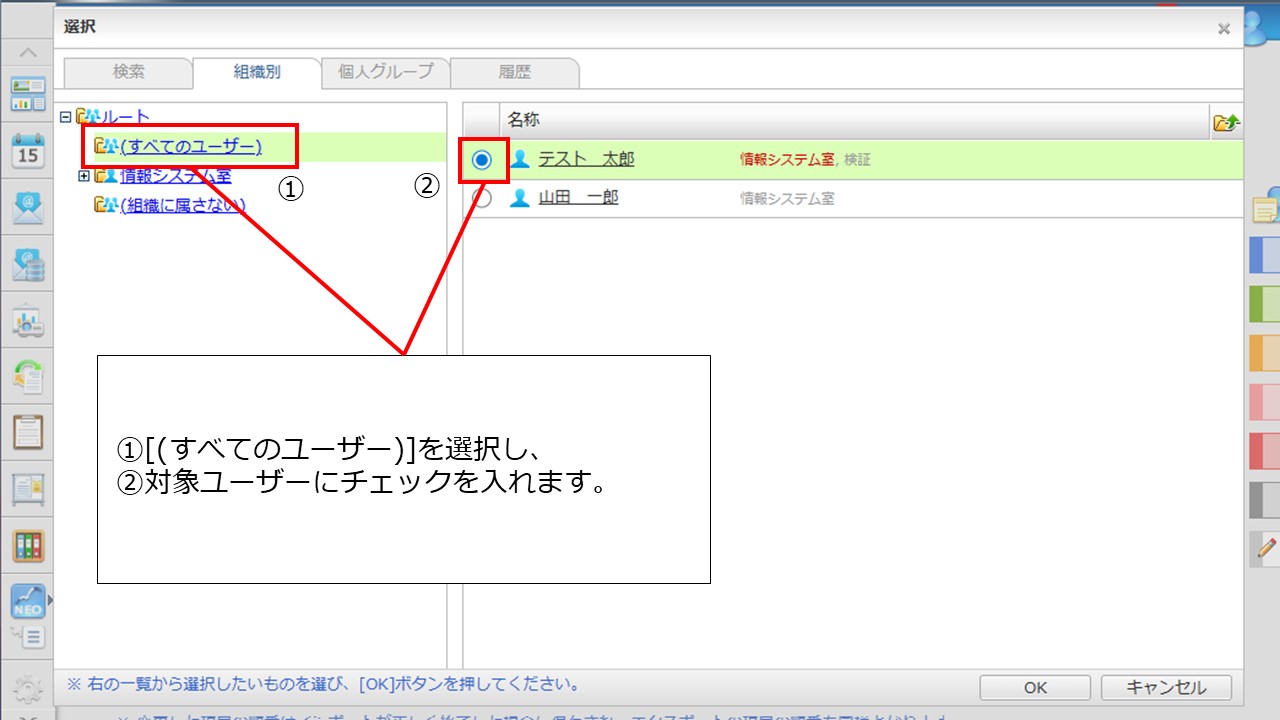
Task: Pick the pink color label swatch
Action: coord(1265,402)
